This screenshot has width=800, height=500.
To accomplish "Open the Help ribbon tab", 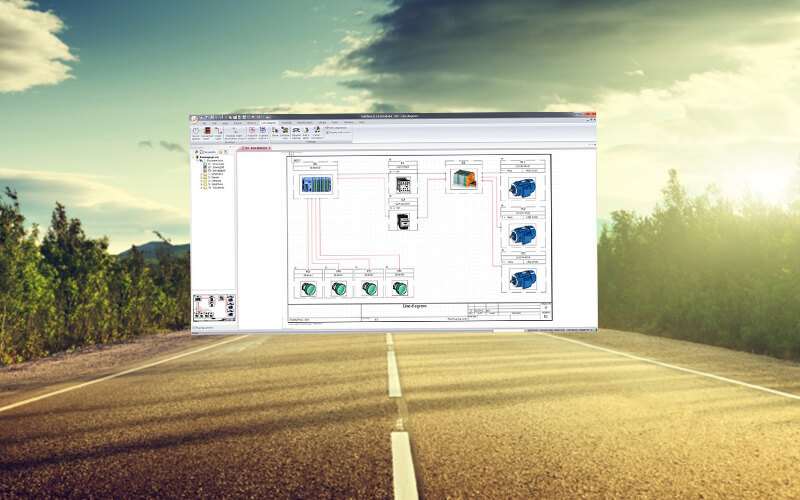I will tap(362, 122).
